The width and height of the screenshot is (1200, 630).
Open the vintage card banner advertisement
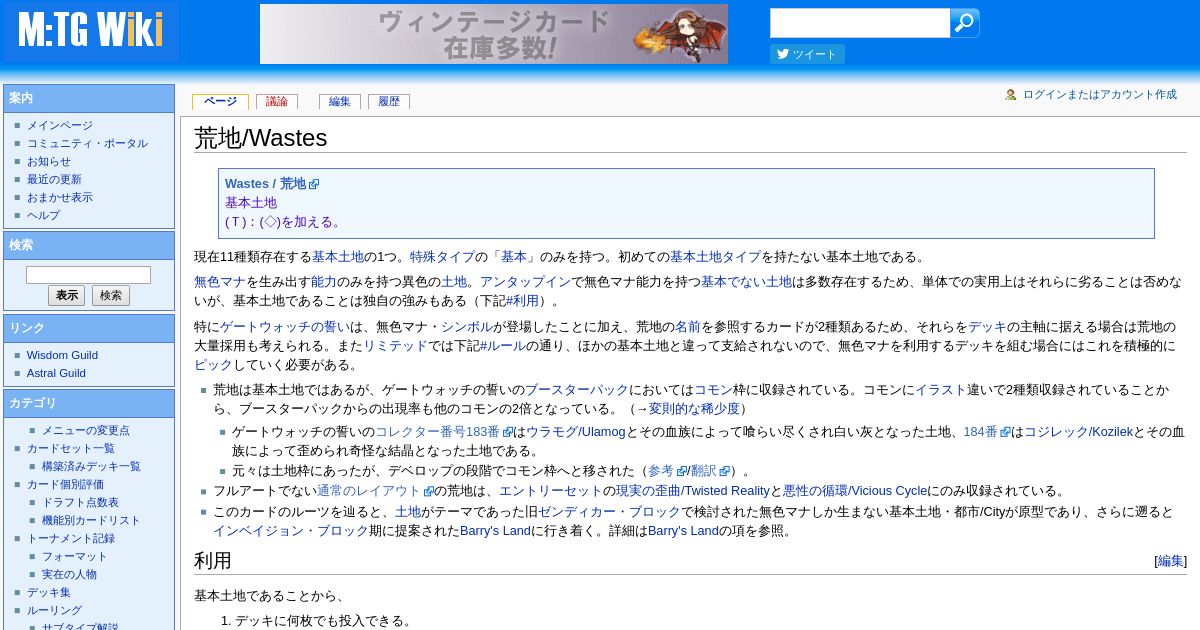point(494,34)
